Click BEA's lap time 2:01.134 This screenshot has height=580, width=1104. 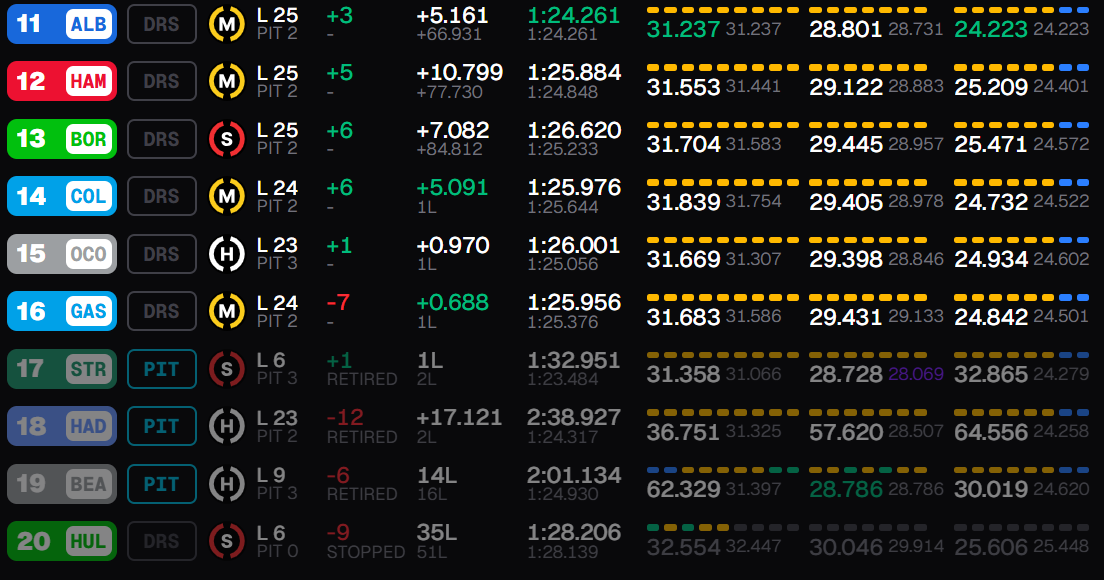coord(574,475)
